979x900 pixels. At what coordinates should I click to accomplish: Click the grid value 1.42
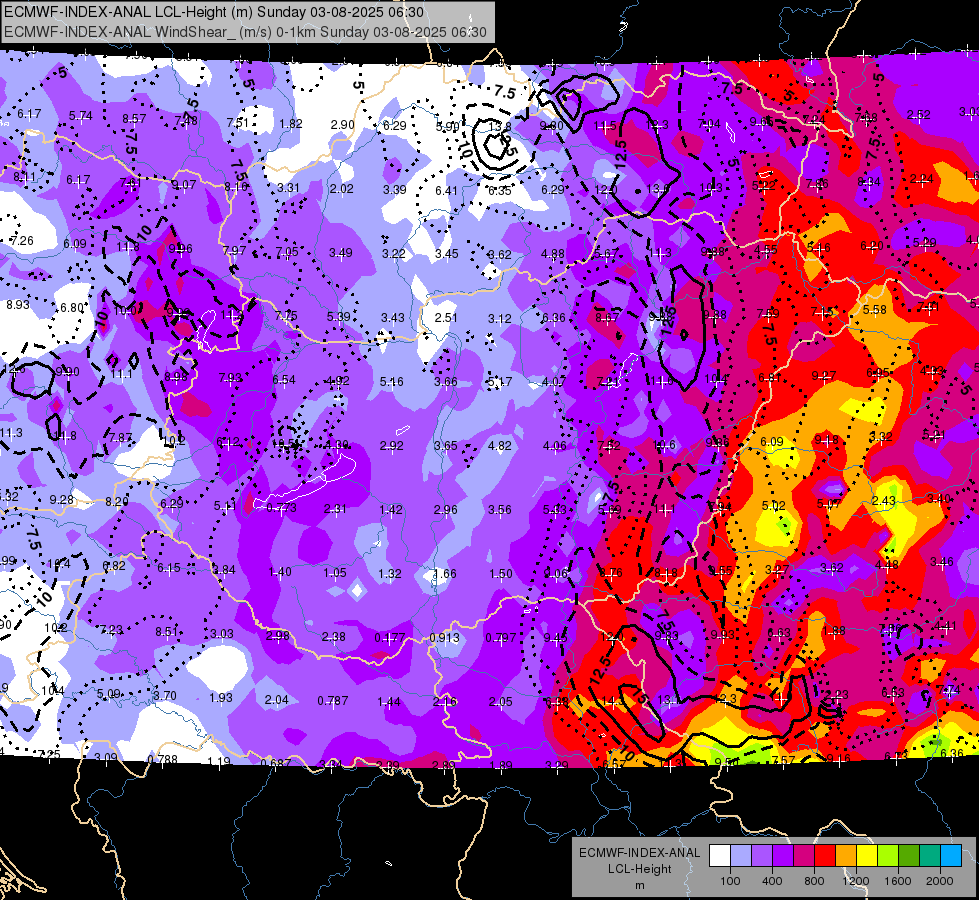[391, 510]
